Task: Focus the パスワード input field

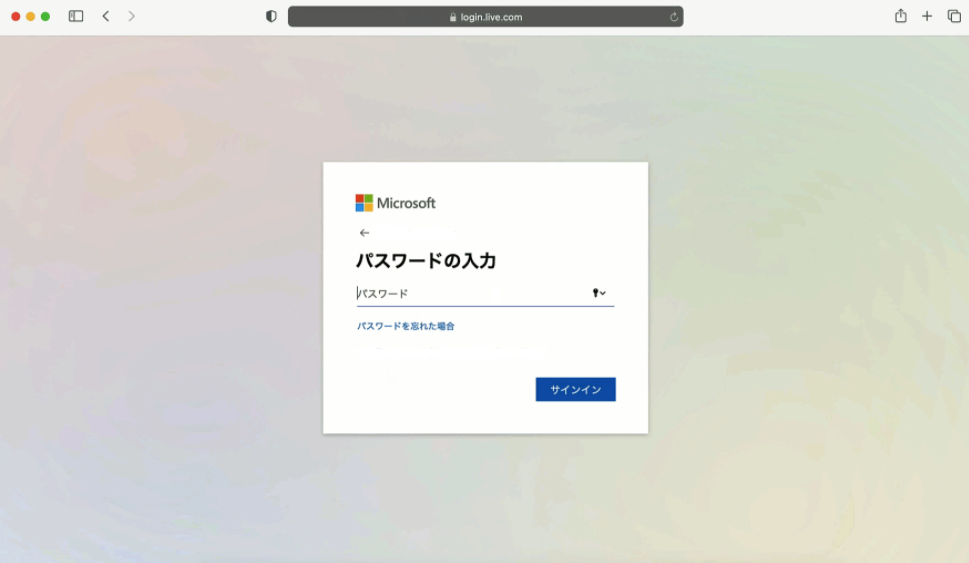Action: click(x=485, y=294)
